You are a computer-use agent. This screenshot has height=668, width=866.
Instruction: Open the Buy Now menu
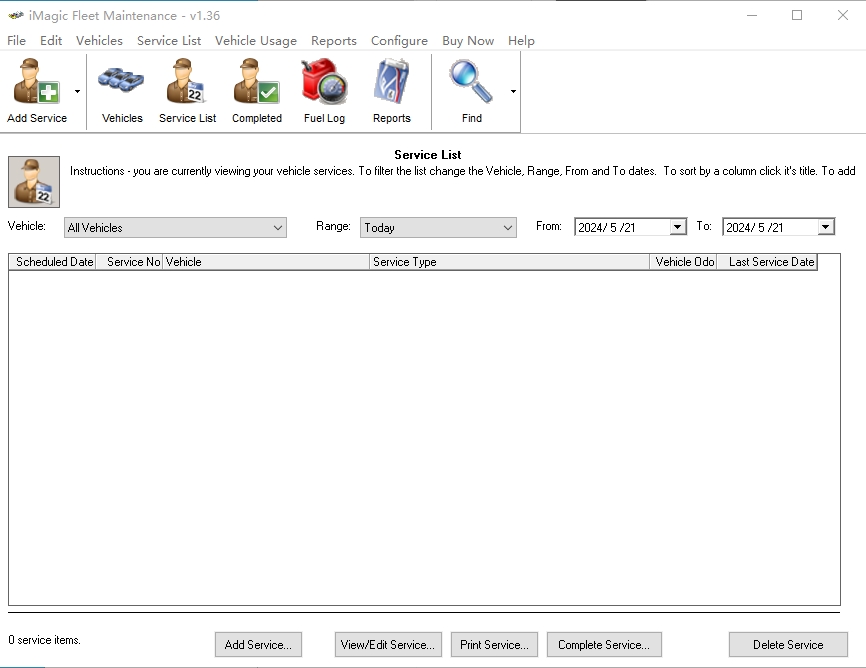(468, 40)
